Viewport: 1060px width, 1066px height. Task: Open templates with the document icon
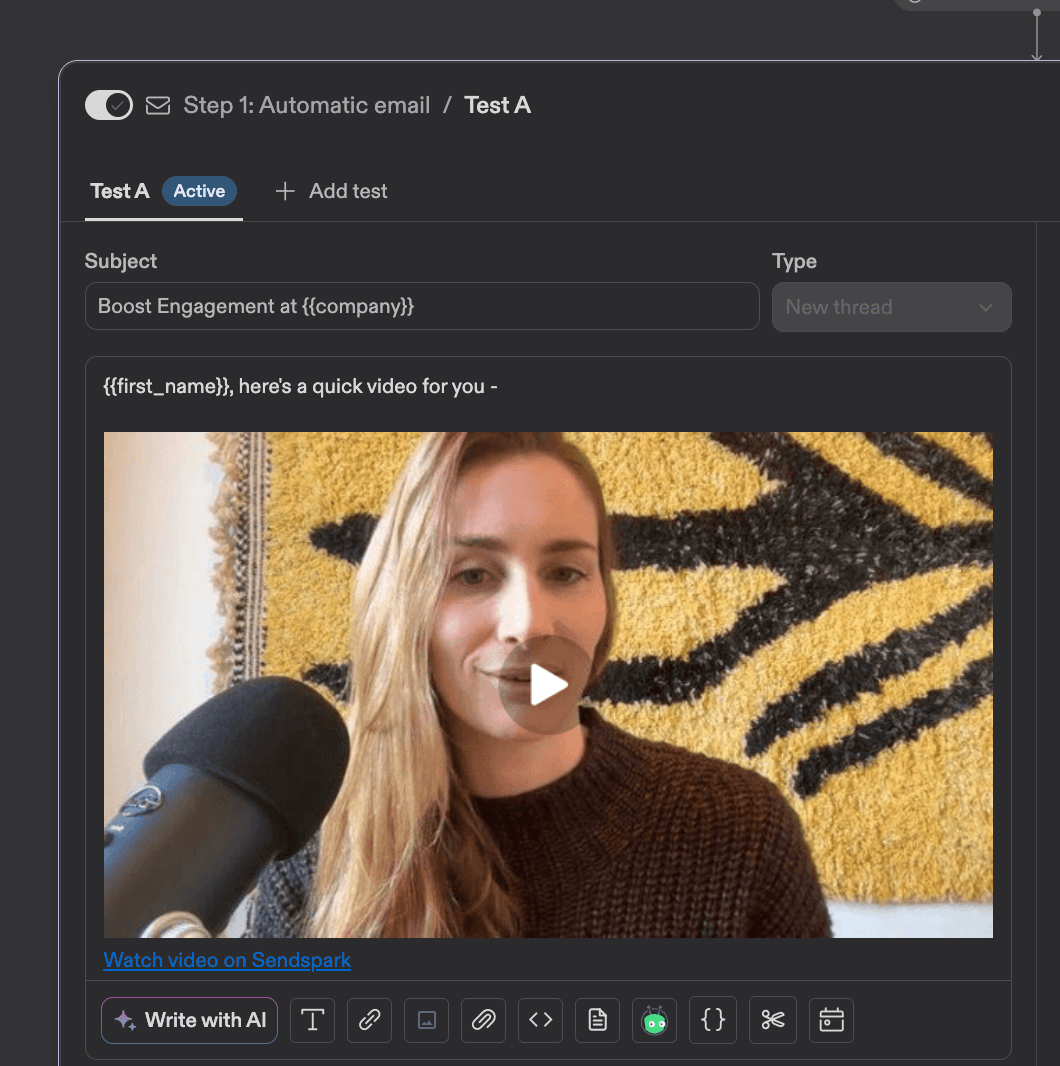point(598,1020)
